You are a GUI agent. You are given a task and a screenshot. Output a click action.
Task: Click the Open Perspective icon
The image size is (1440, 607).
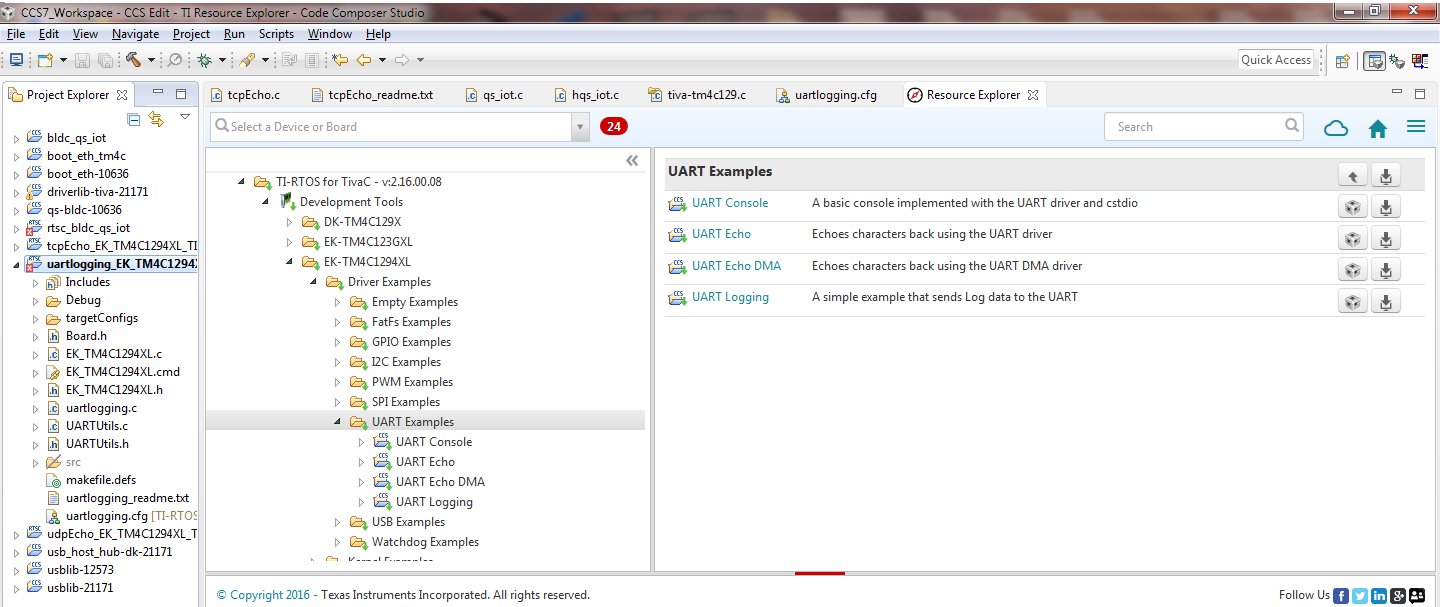tap(1343, 60)
